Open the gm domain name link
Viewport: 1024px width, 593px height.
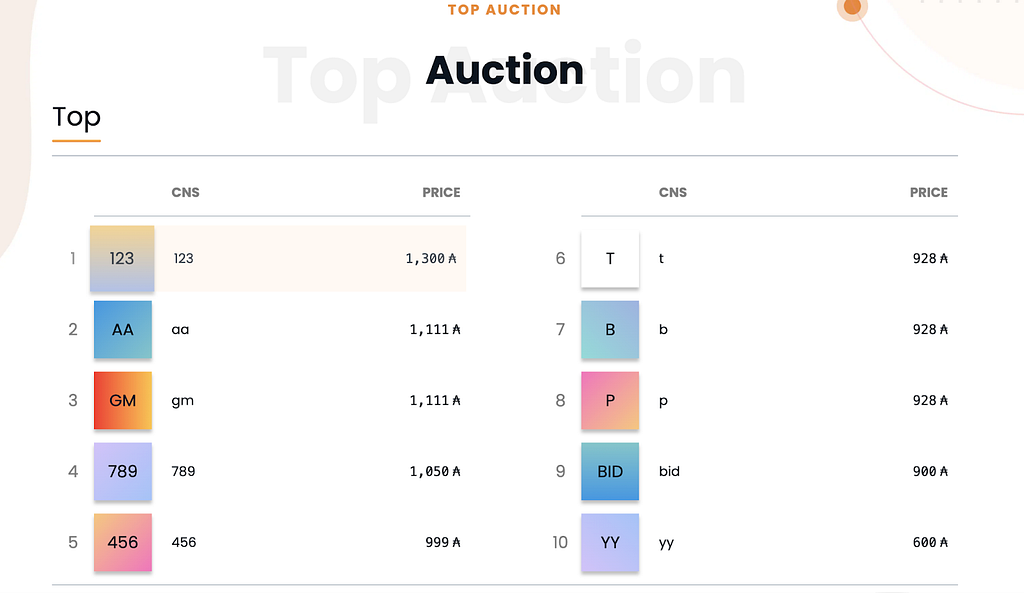(x=183, y=401)
